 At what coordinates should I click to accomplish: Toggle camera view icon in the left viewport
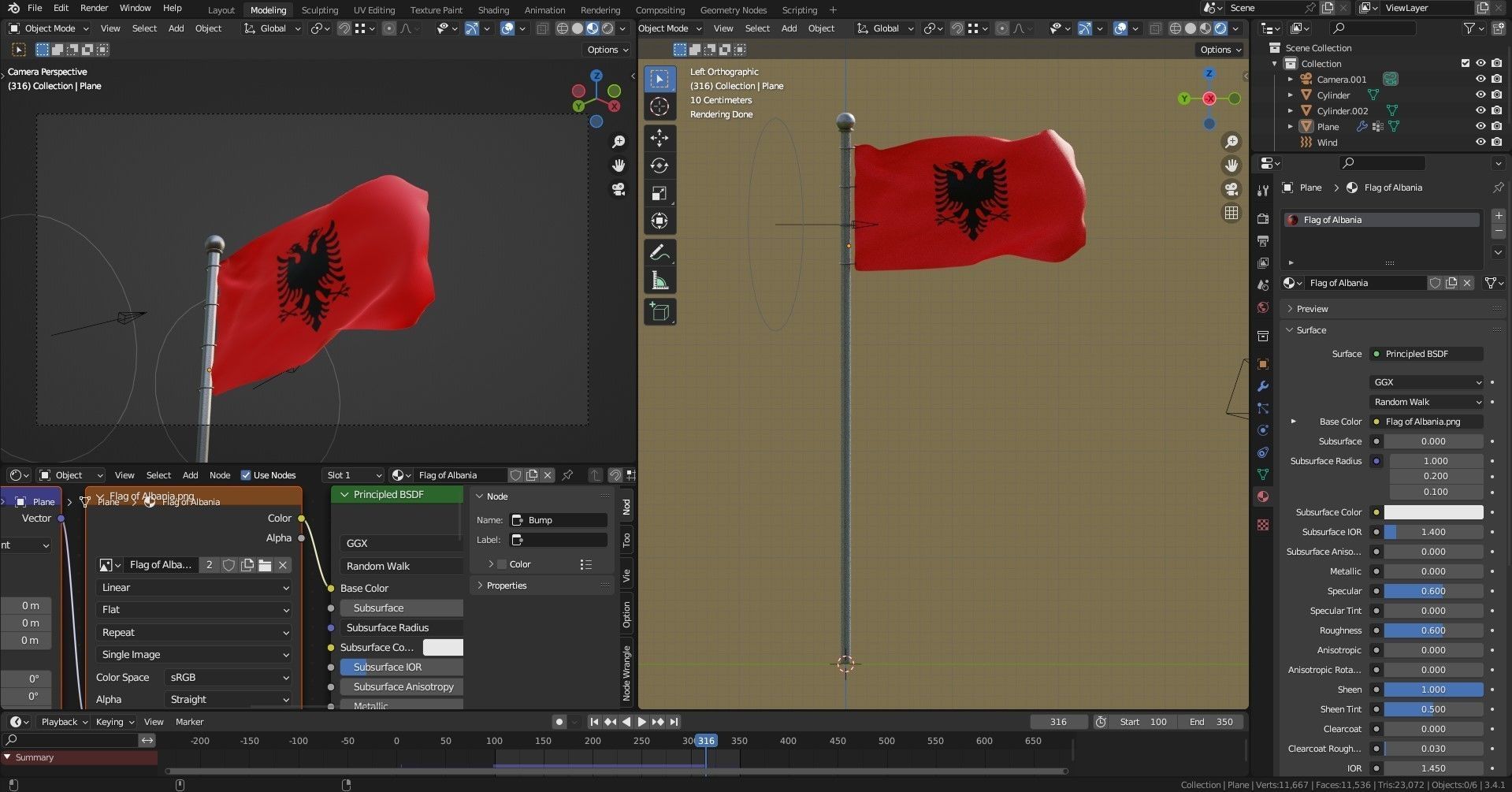[x=619, y=189]
